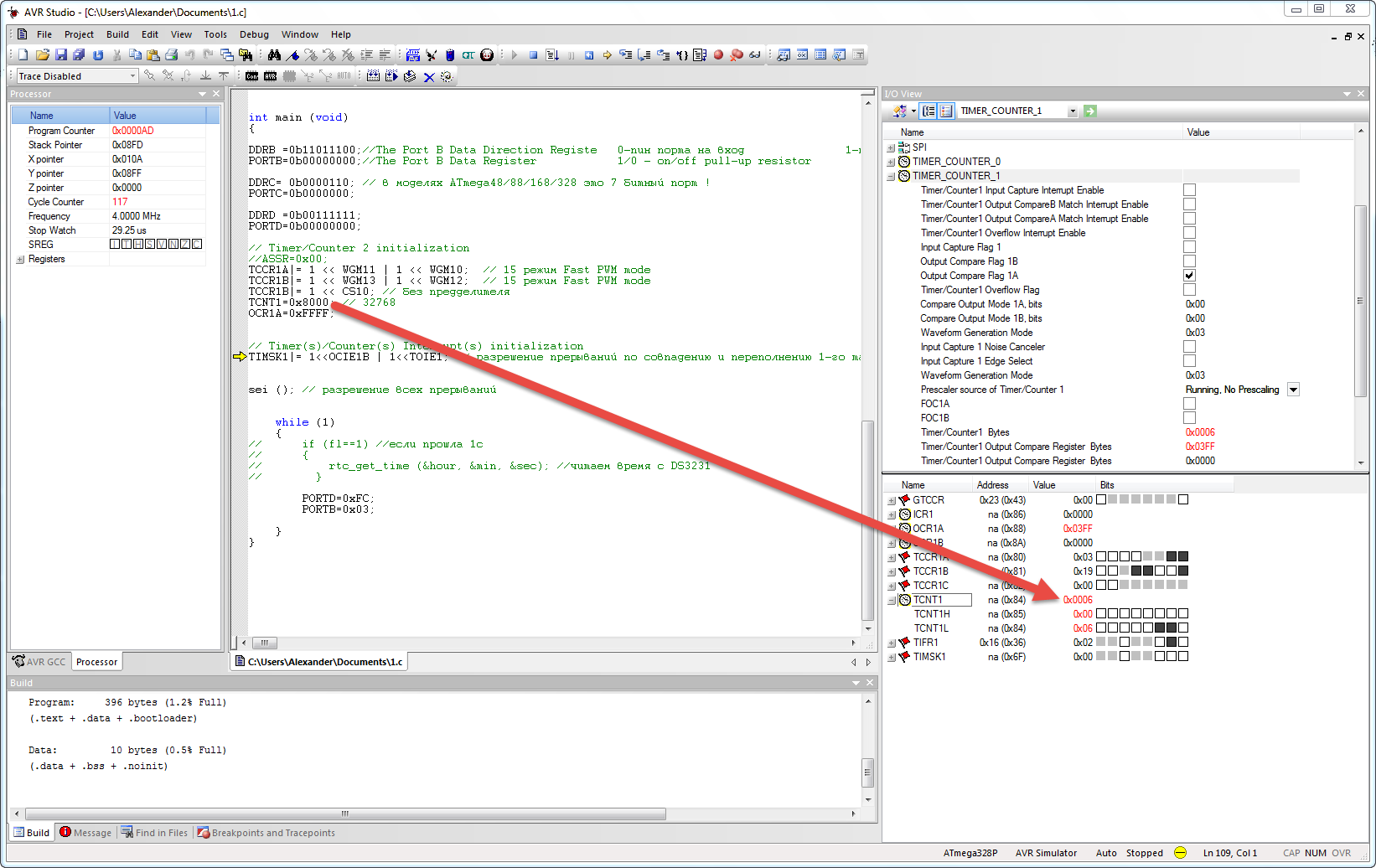
Task: Click the Paste clipboard icon
Action: [x=153, y=55]
